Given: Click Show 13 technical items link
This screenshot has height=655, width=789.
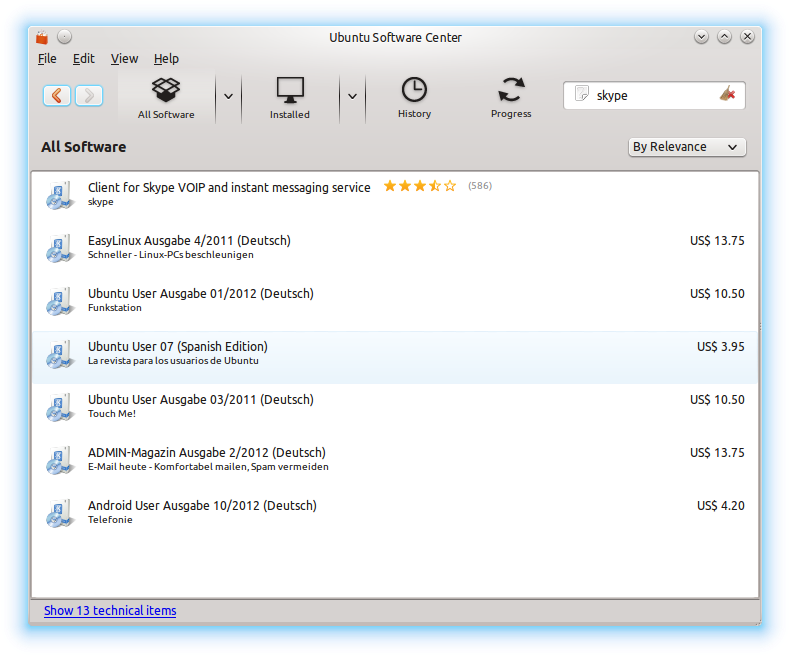Looking at the screenshot, I should [110, 610].
